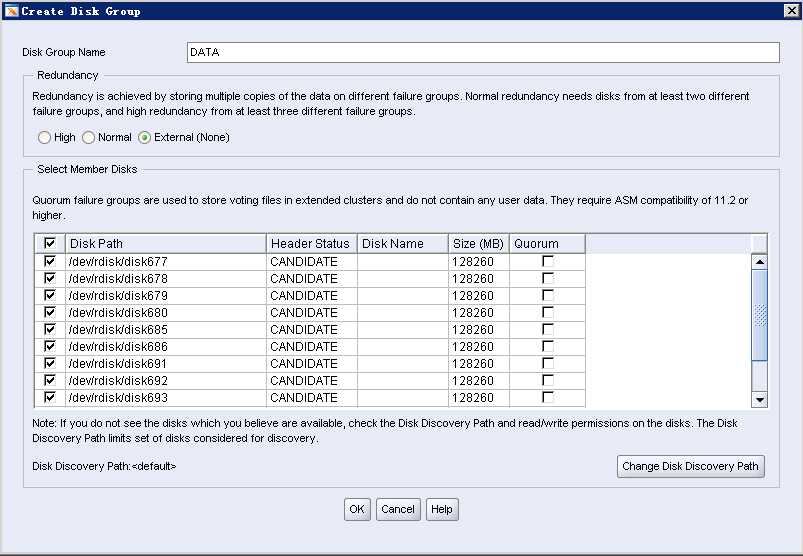803x556 pixels.
Task: Uncheck disk /dev/rdisk/disk693
Action: click(50, 397)
